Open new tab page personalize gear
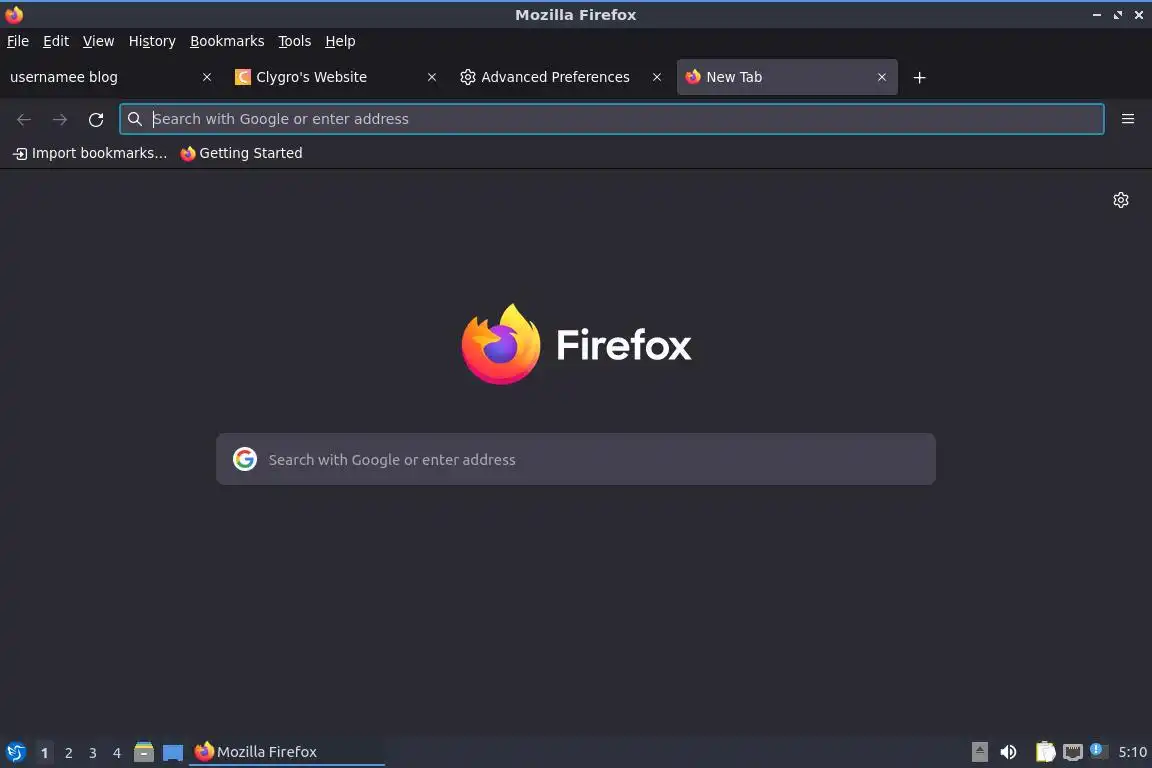The height and width of the screenshot is (768, 1152). [x=1120, y=200]
